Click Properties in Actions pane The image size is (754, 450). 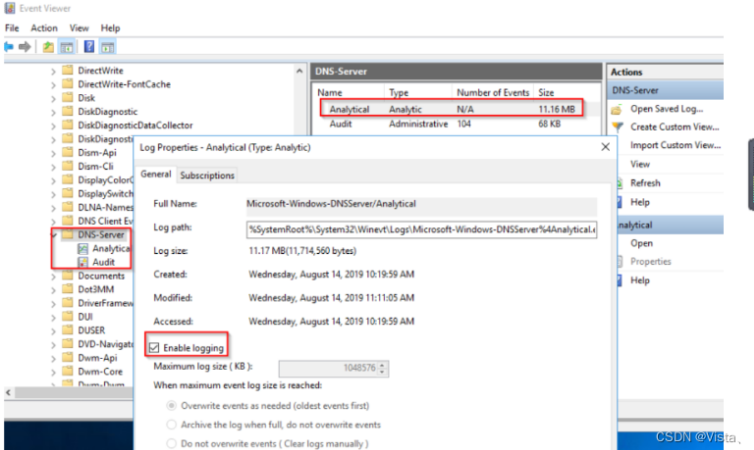click(x=651, y=262)
